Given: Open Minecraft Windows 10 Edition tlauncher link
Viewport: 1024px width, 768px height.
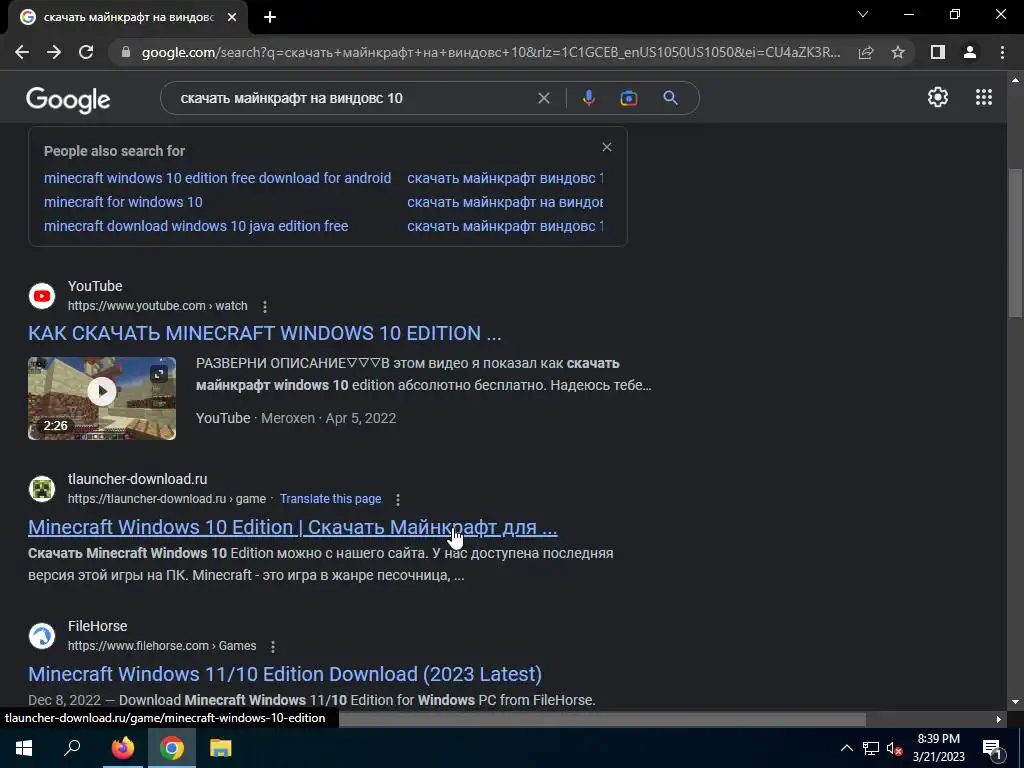Looking at the screenshot, I should (x=293, y=527).
